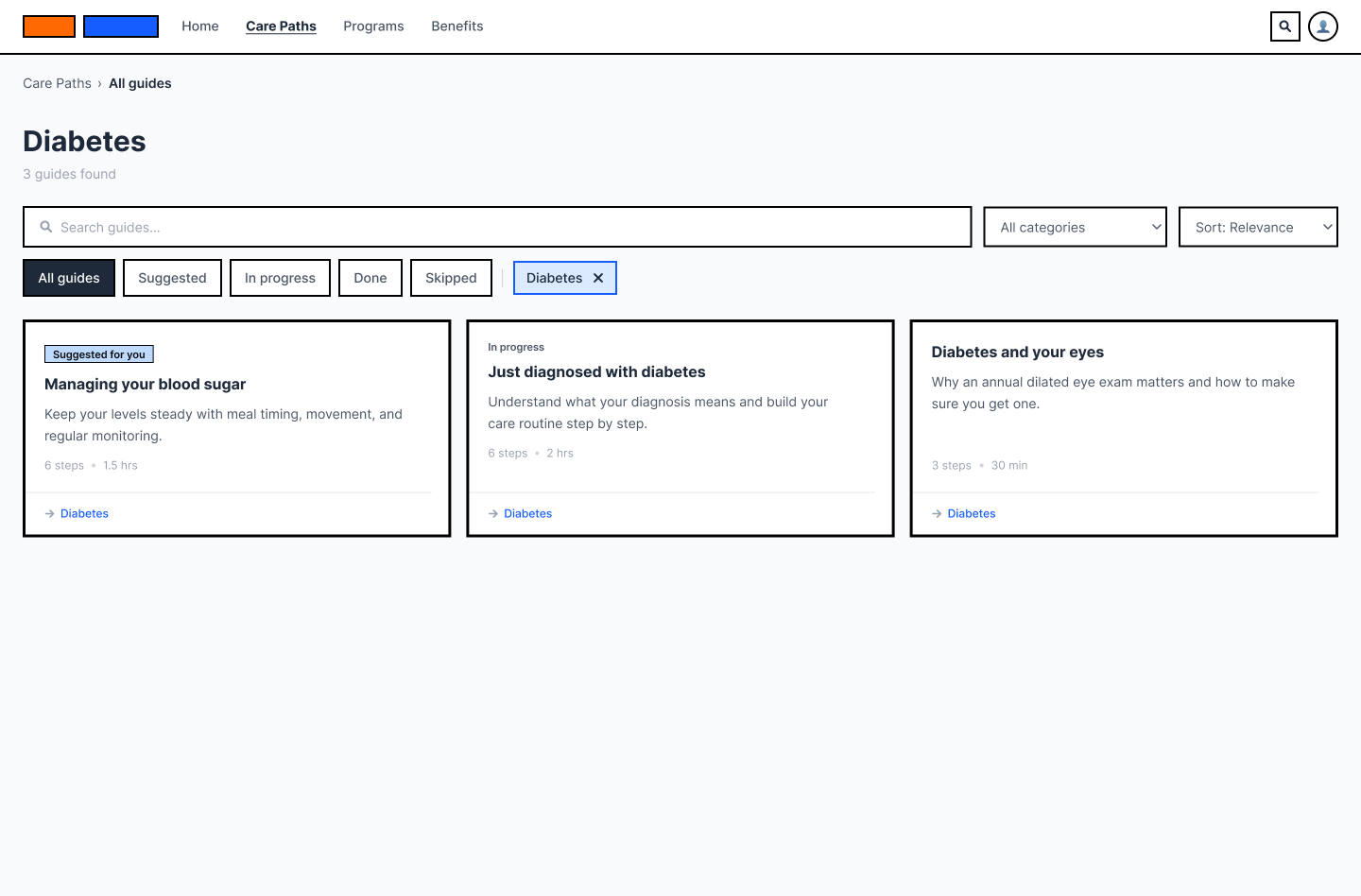Open the All categories dropdown
Screen dimensions: 1361x896
tap(1076, 227)
